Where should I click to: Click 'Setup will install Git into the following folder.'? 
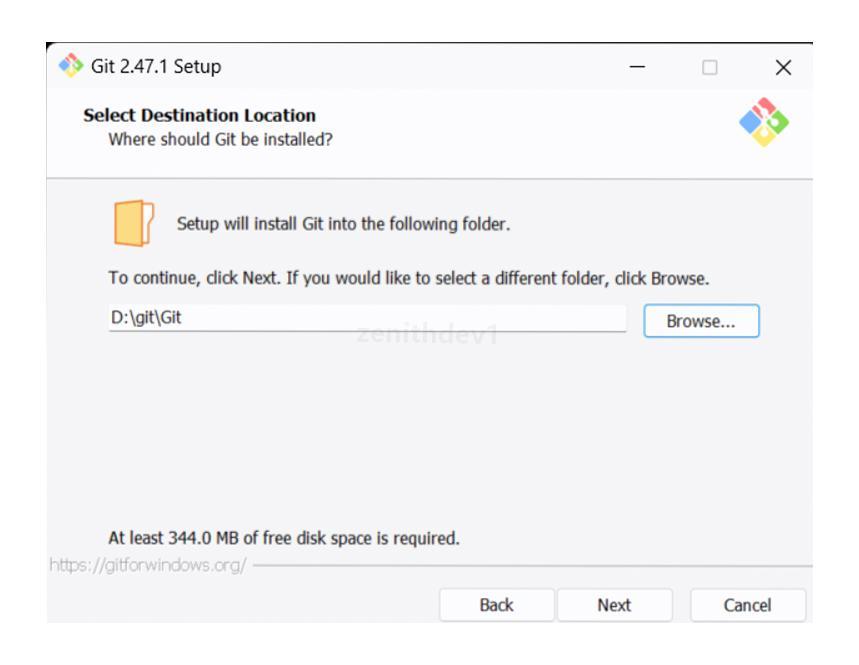click(x=343, y=223)
